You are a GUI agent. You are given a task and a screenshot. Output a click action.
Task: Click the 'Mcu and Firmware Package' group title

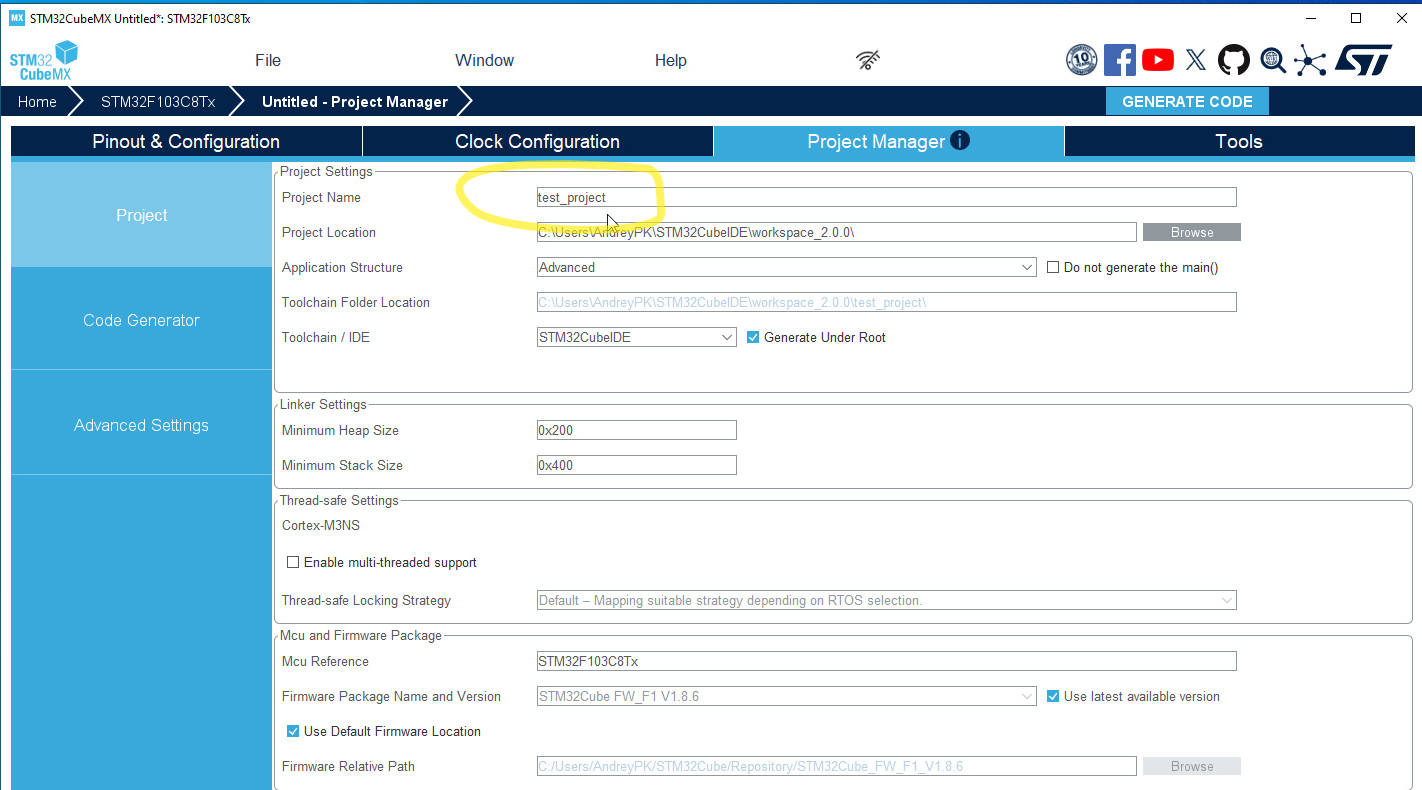tap(361, 635)
